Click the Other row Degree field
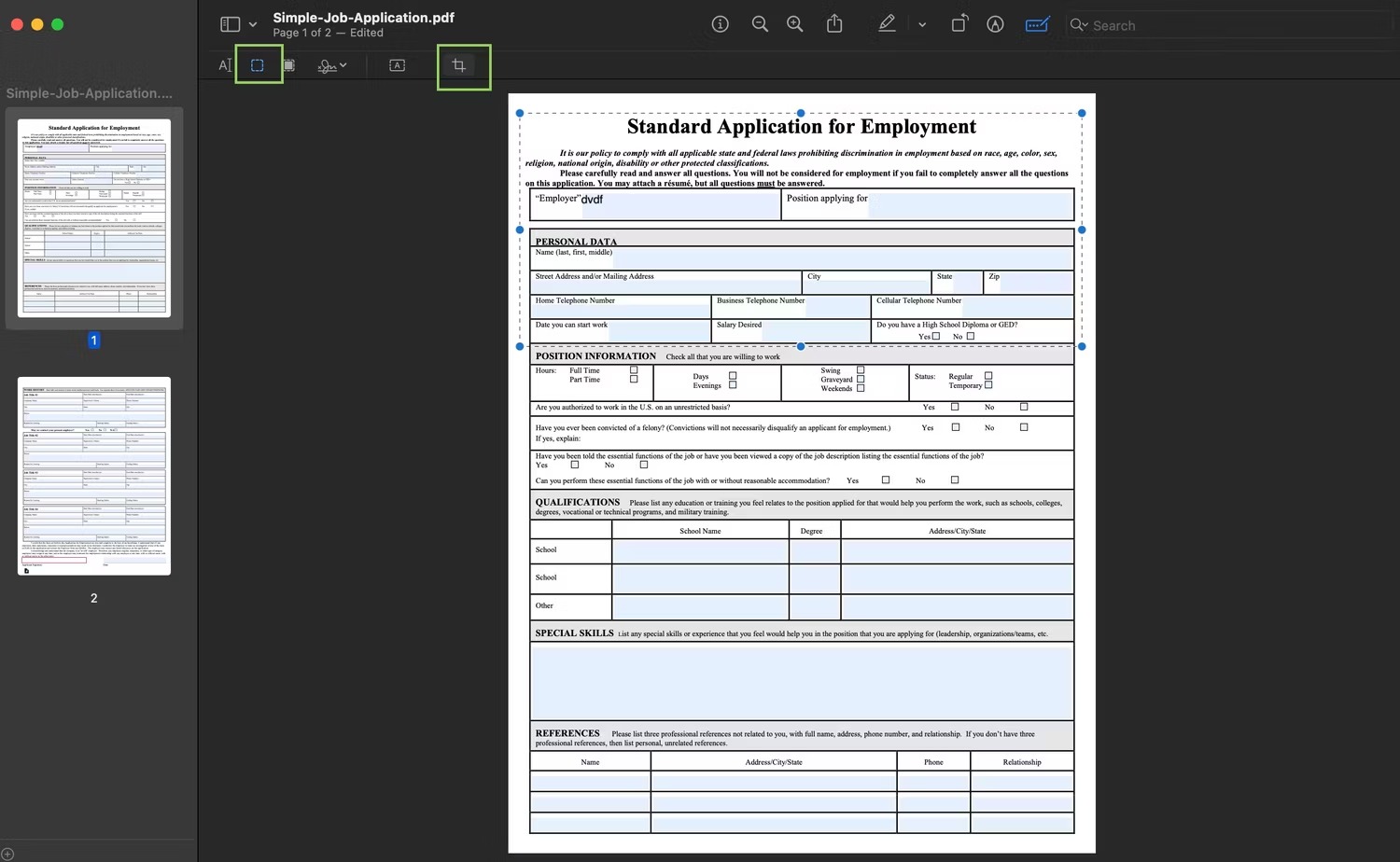This screenshot has height=862, width=1400. tap(814, 606)
